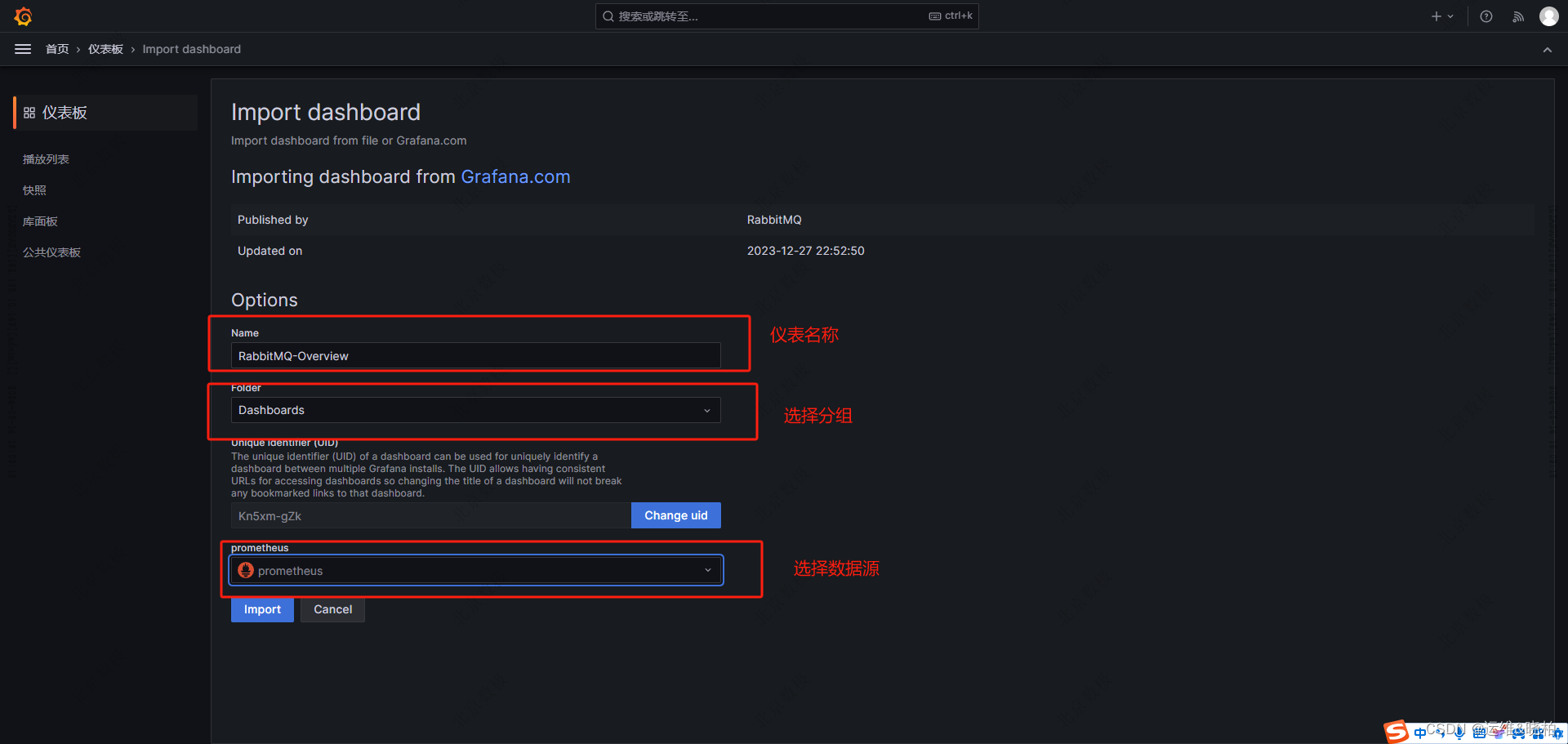This screenshot has height=744, width=1568.
Task: Click the Cancel button
Action: pos(333,609)
